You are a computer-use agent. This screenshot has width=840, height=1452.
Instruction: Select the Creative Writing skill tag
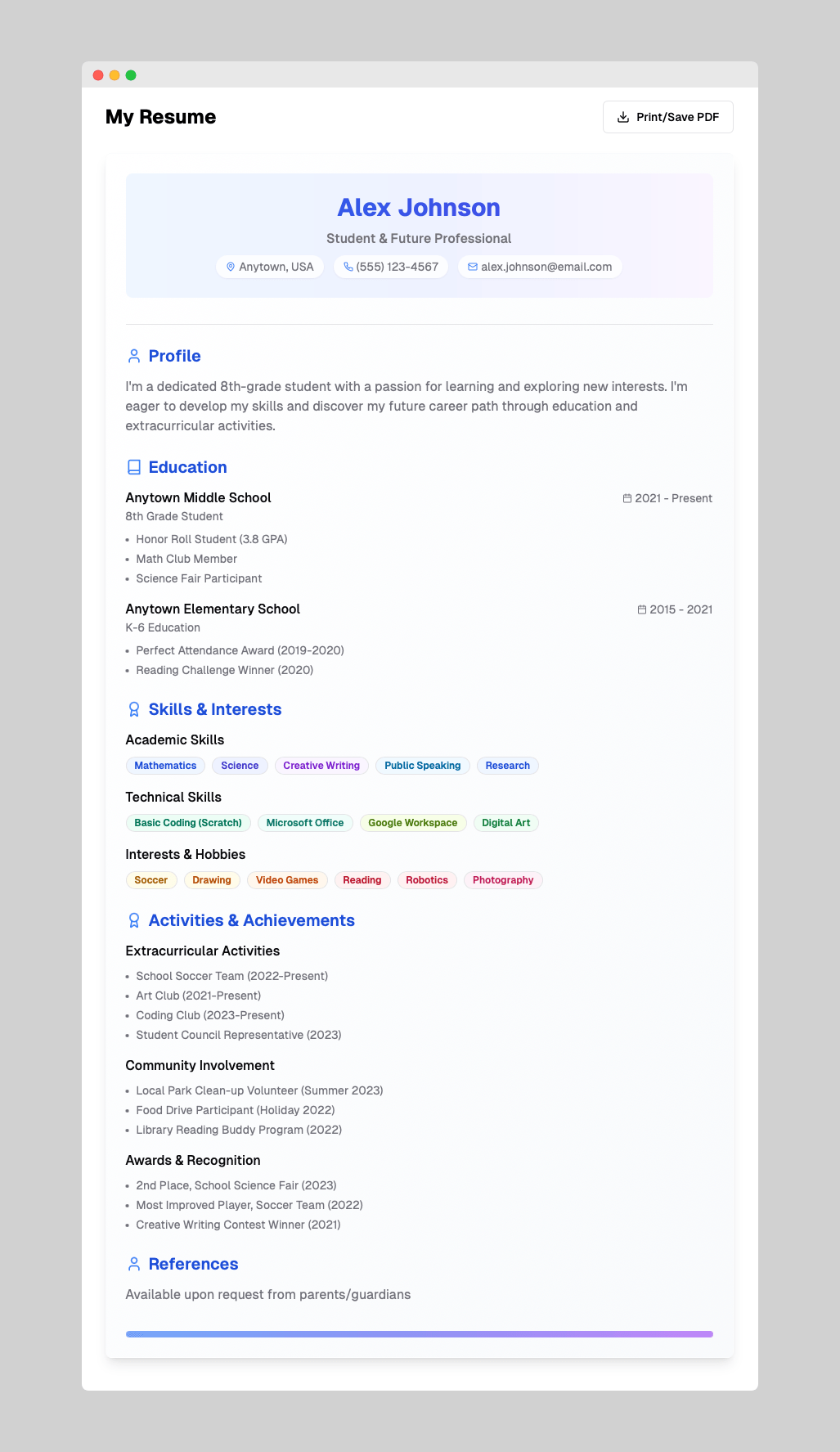tap(321, 766)
